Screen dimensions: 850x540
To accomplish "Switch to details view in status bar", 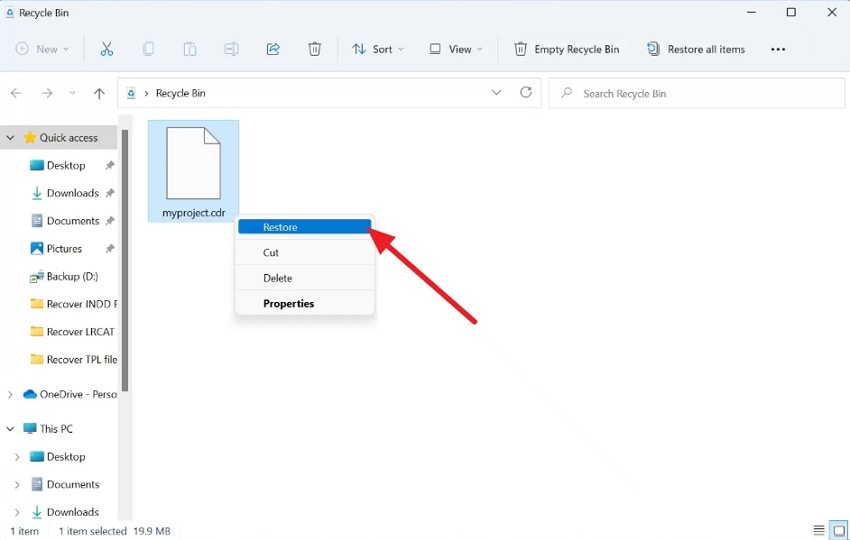I will tap(819, 530).
